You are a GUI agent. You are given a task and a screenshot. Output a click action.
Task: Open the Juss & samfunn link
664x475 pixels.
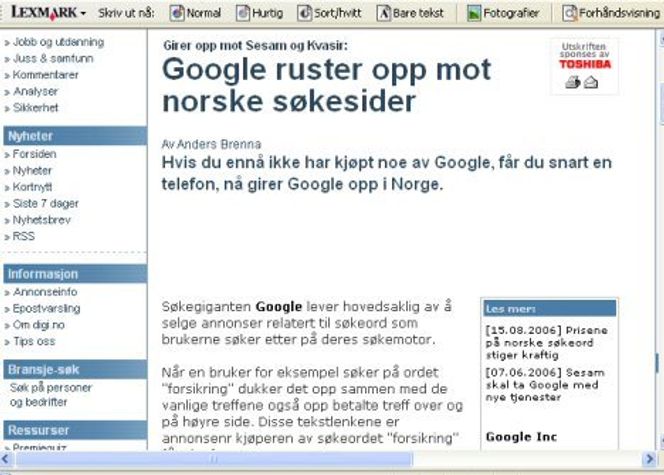tap(53, 58)
